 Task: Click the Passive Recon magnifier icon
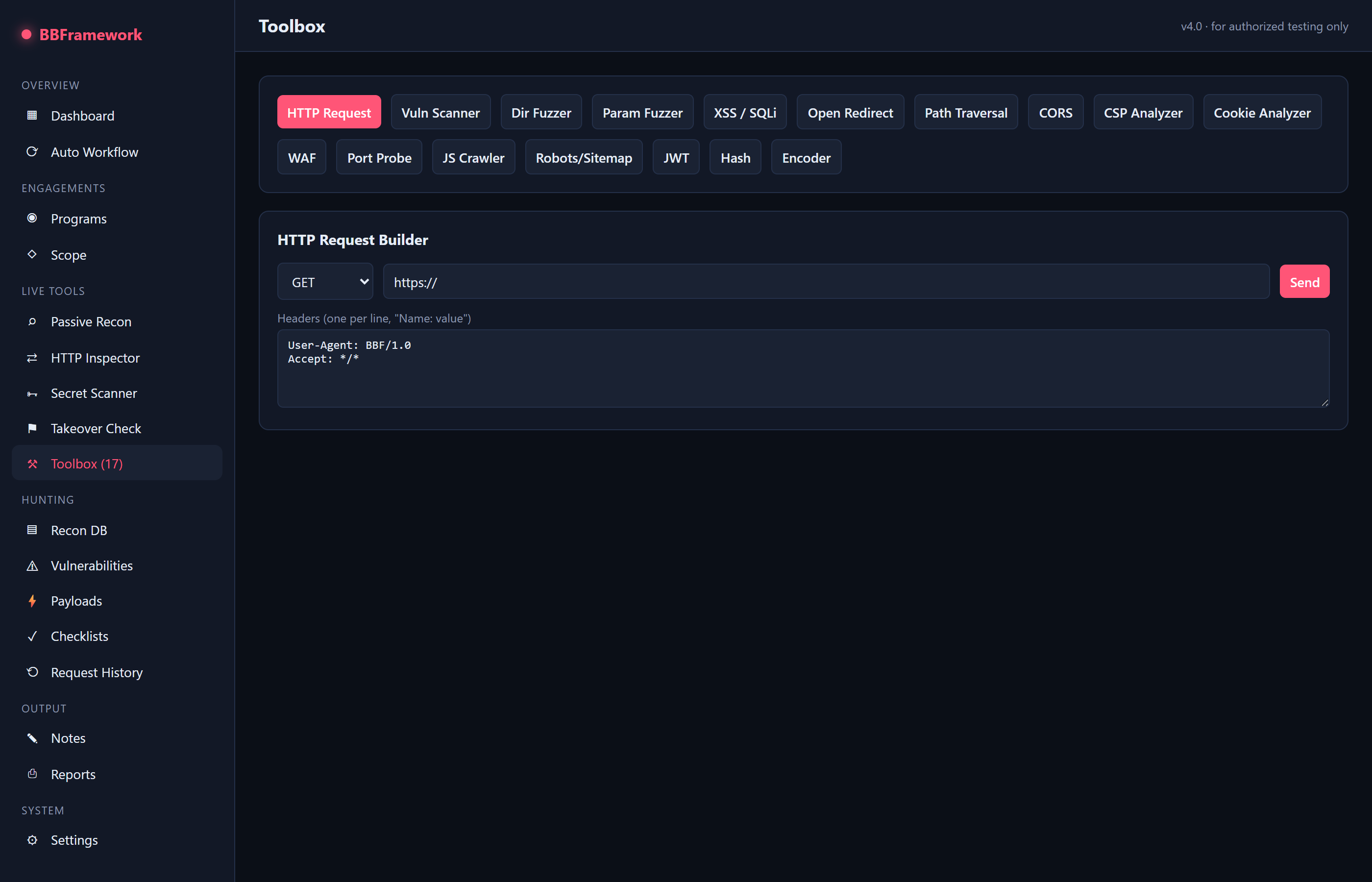click(x=32, y=321)
